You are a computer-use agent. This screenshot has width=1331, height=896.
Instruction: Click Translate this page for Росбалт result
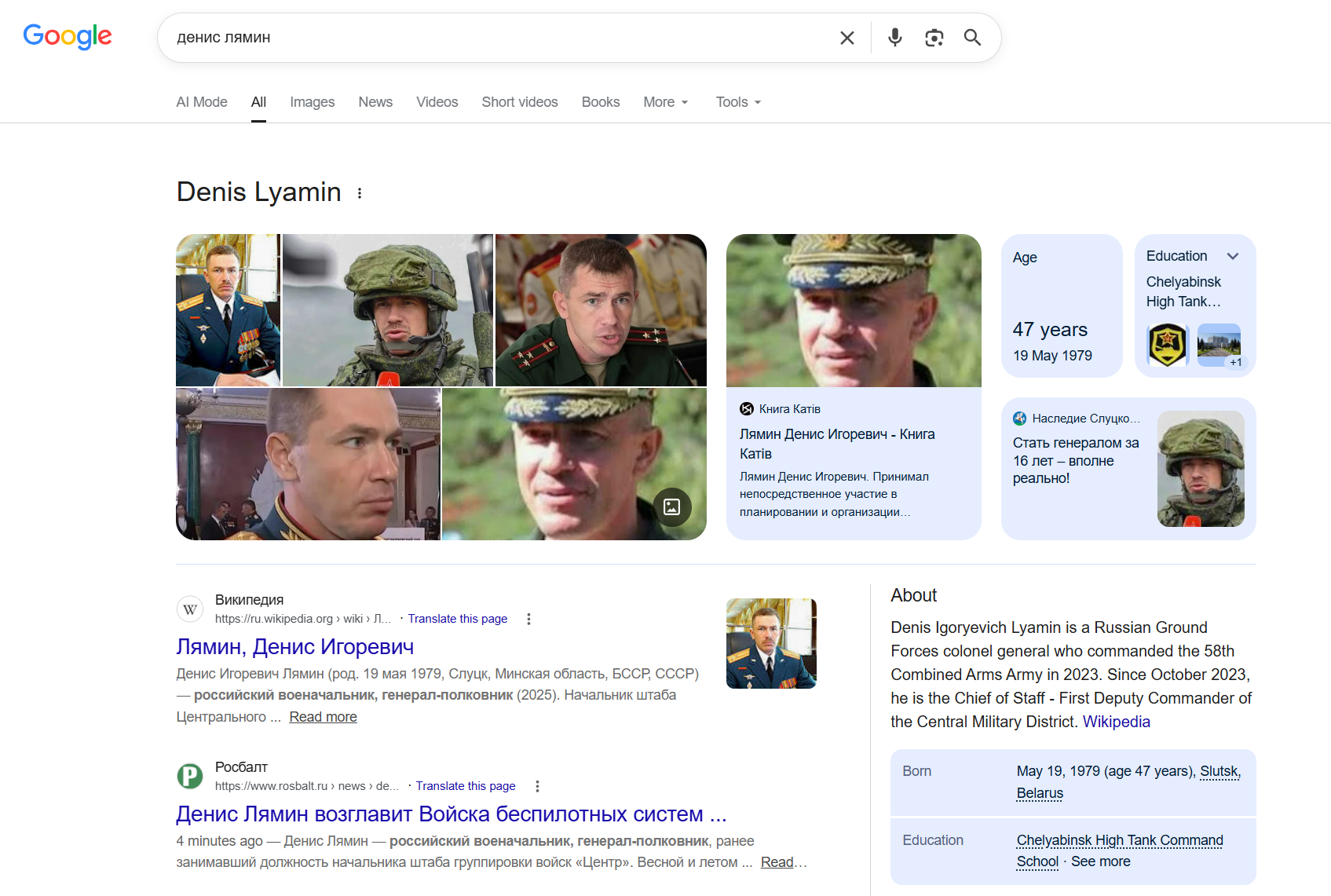pos(466,786)
